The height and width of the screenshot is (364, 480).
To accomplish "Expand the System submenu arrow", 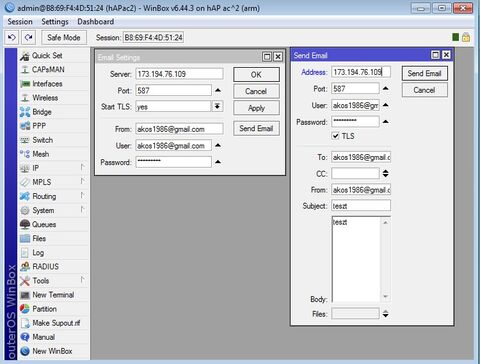I will click(82, 209).
